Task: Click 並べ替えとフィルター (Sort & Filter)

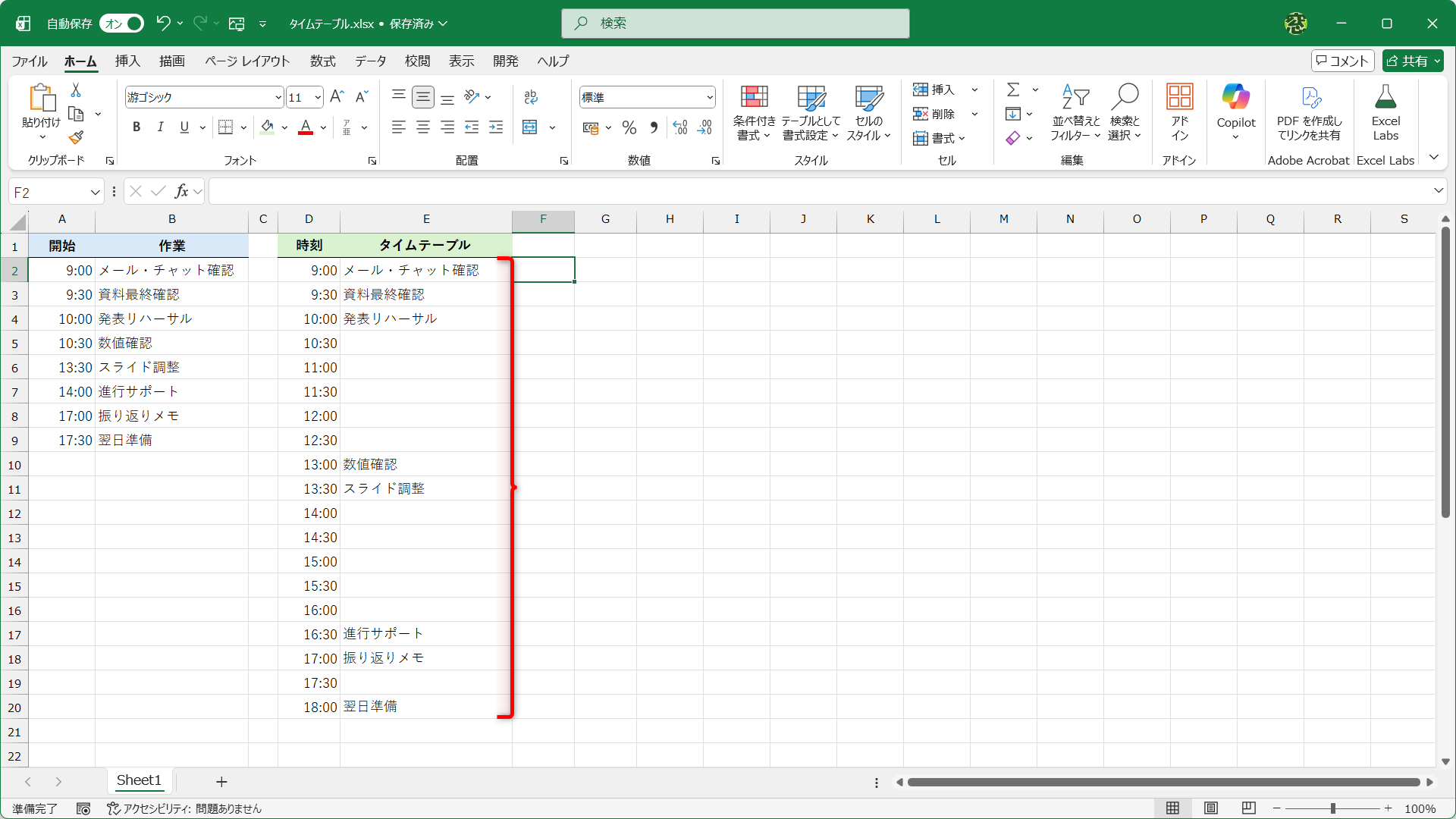Action: 1075,112
